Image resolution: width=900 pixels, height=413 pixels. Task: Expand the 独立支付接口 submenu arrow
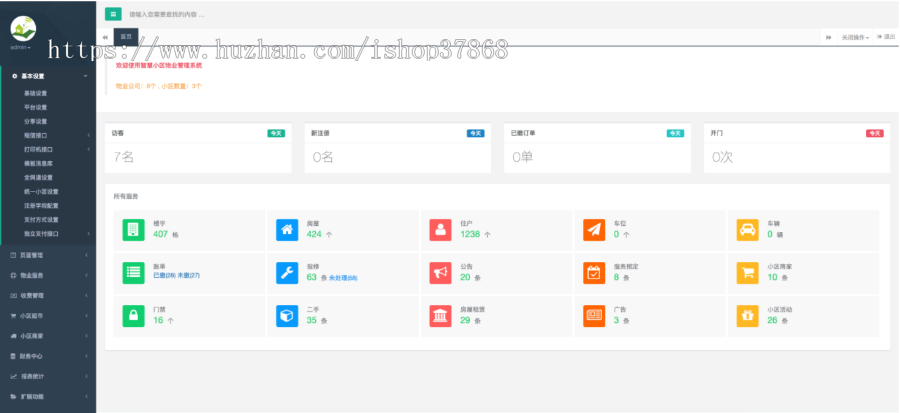[x=89, y=233]
